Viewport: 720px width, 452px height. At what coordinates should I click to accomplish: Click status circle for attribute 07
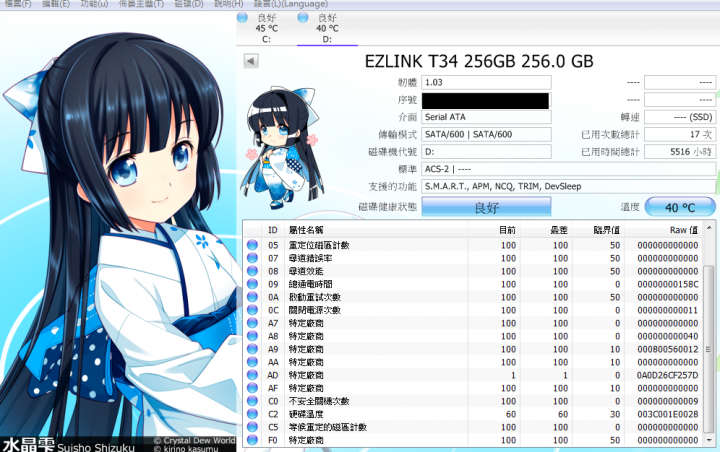tap(252, 258)
